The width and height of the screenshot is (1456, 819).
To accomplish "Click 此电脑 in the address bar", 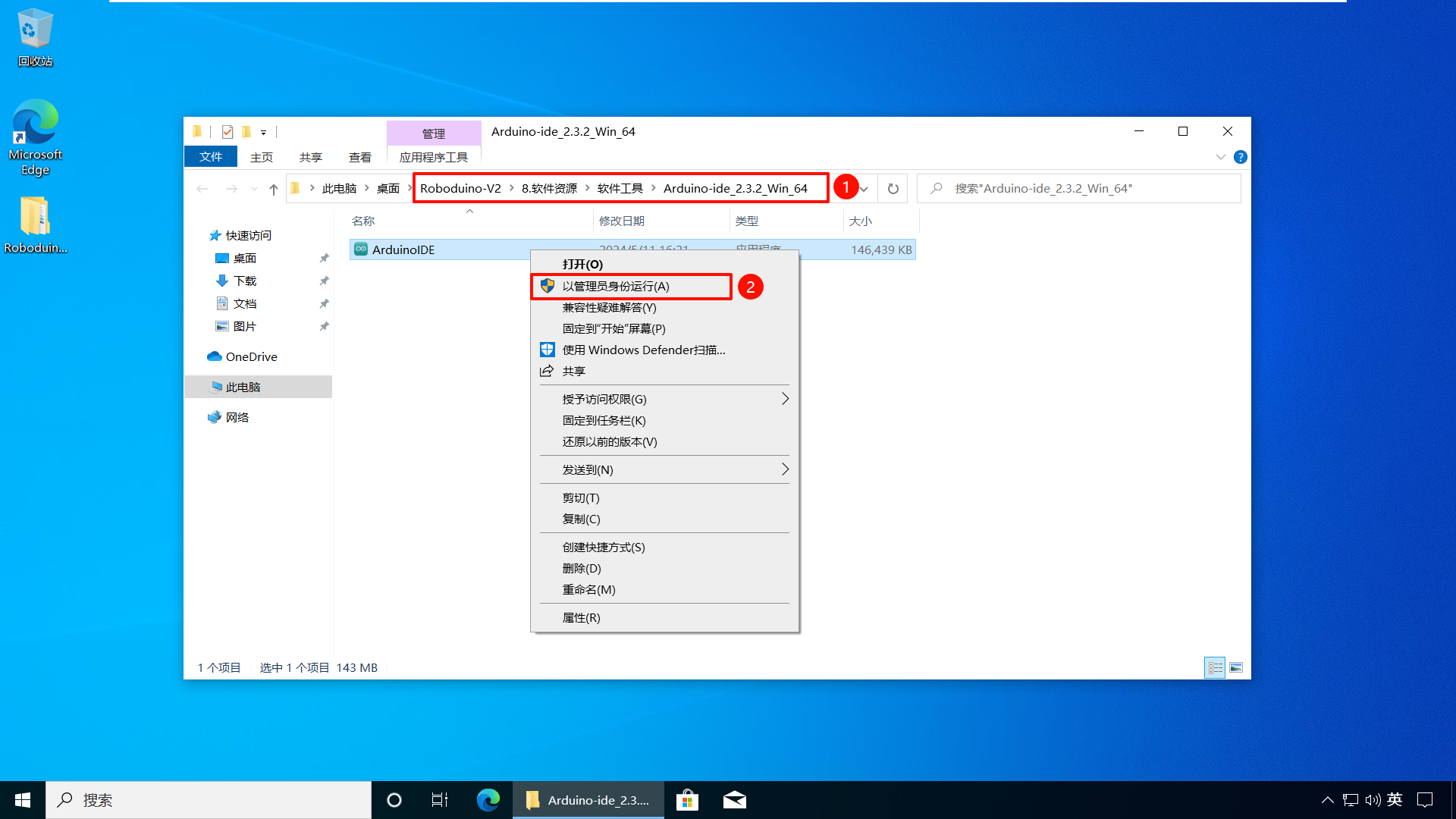I will pos(339,189).
